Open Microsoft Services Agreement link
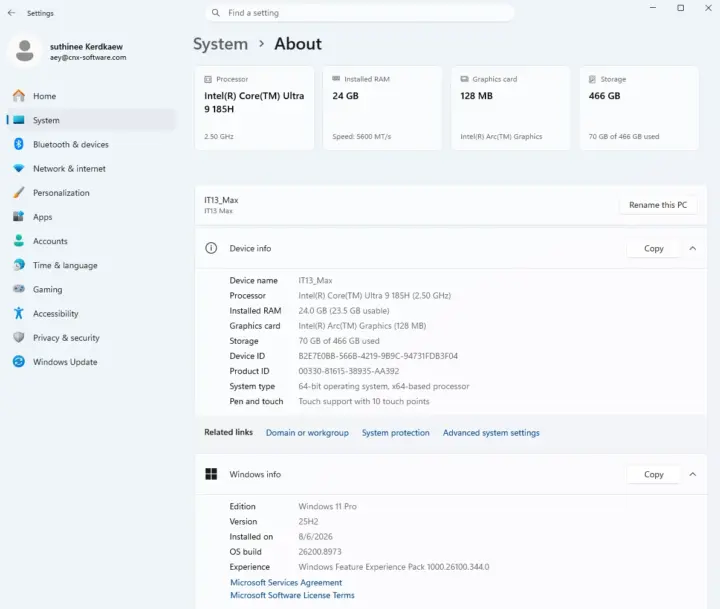The height and width of the screenshot is (609, 720). coord(286,582)
